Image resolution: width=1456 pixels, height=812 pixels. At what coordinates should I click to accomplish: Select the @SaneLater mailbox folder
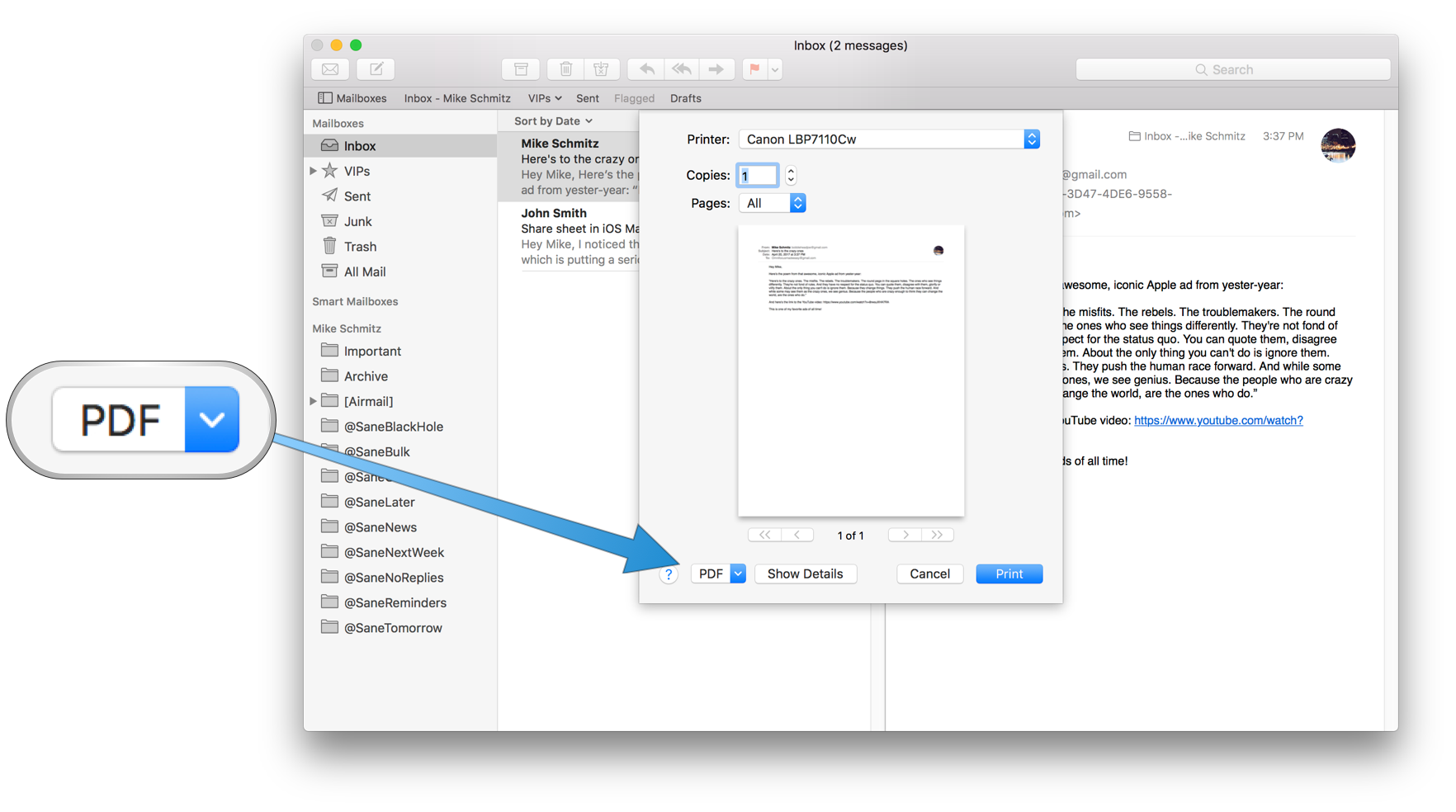pyautogui.click(x=381, y=502)
